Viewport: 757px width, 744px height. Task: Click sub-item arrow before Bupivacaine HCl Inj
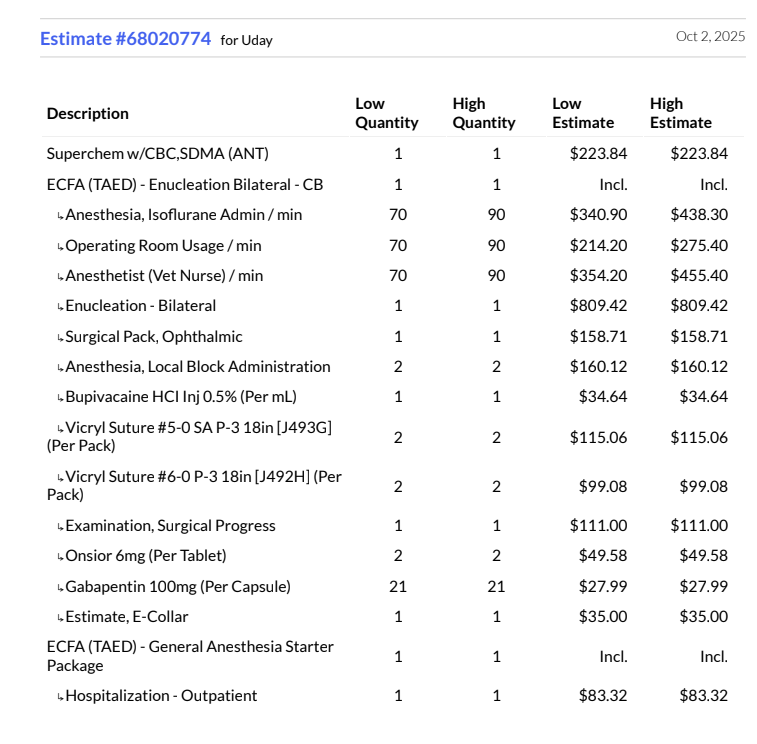click(60, 398)
